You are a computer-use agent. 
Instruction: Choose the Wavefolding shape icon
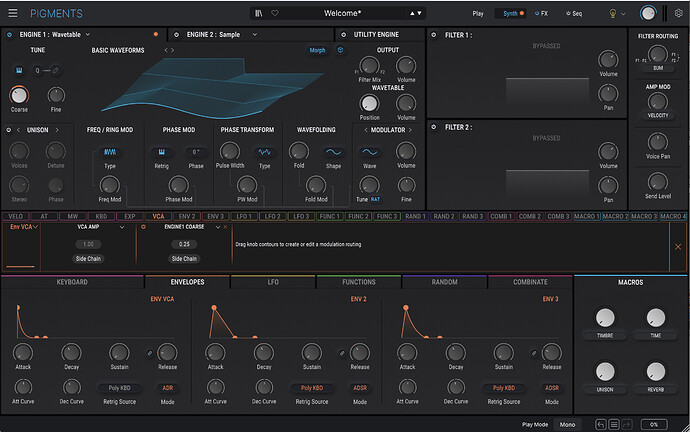[x=333, y=152]
